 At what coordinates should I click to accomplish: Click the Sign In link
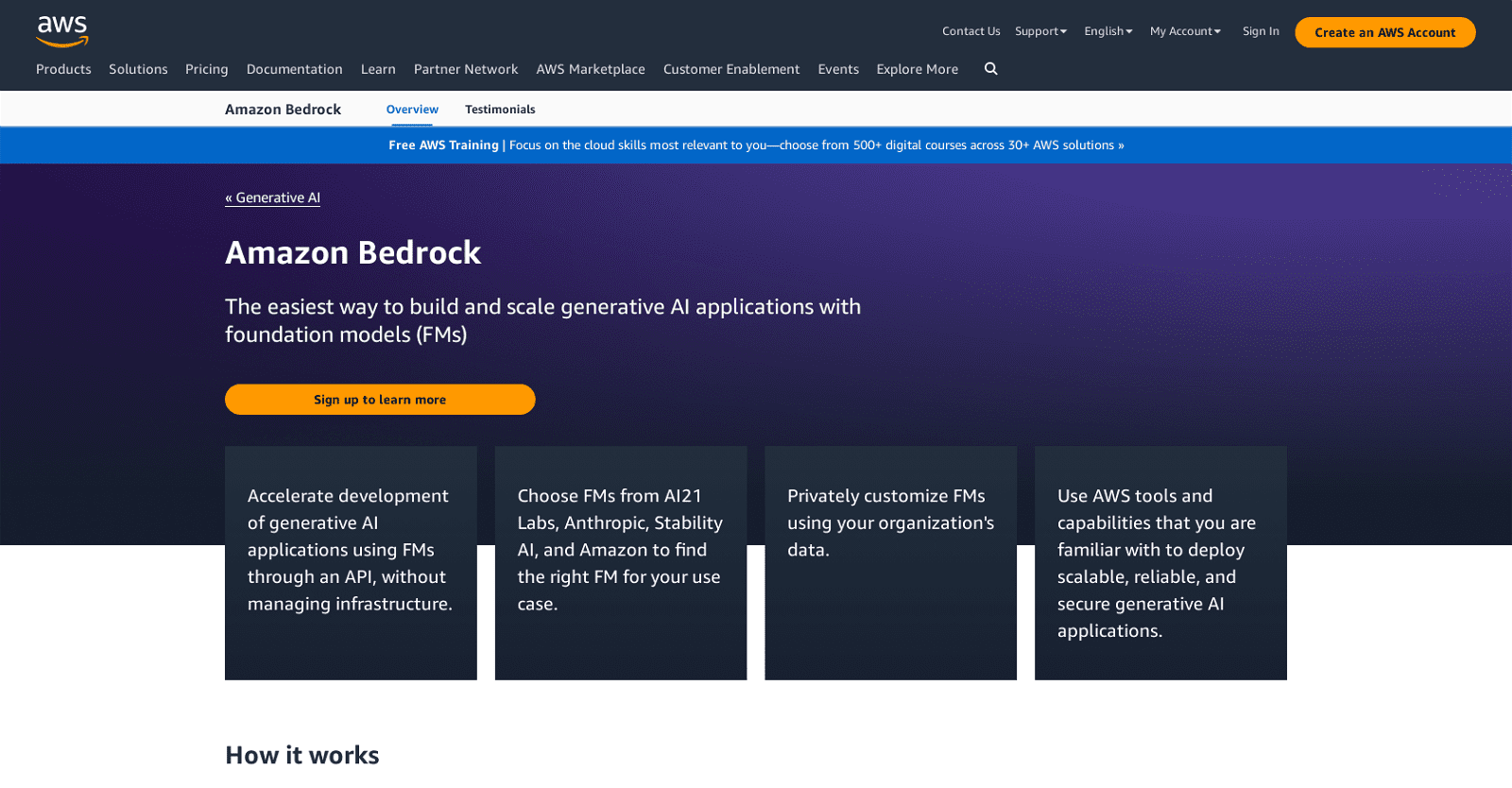pos(1261,31)
